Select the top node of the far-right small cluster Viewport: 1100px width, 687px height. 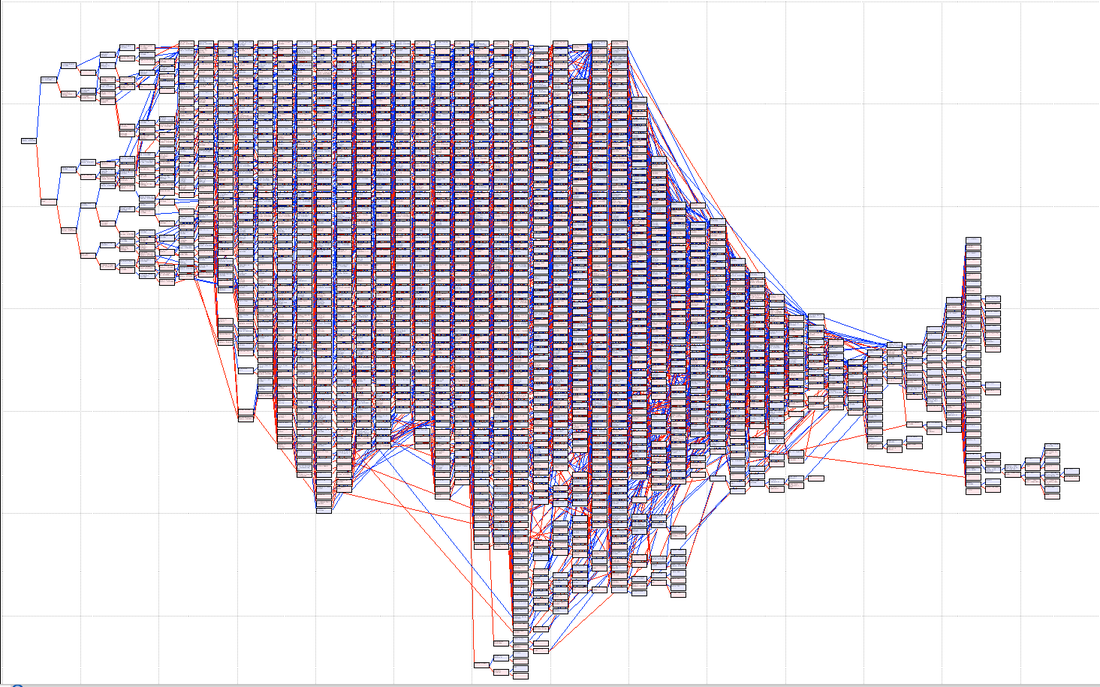(x=1052, y=446)
